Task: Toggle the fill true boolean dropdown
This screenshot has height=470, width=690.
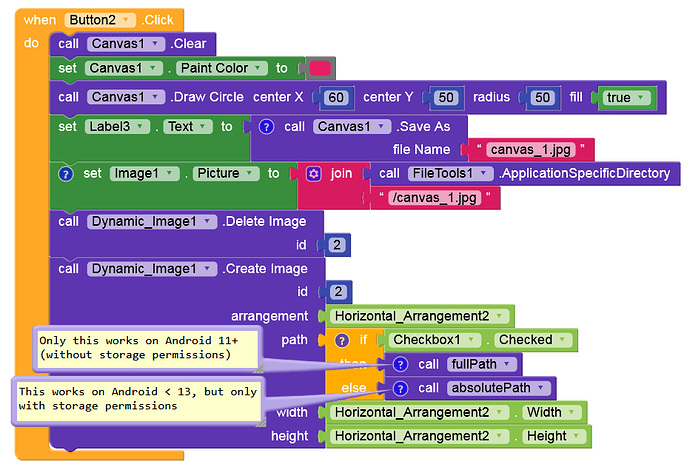Action: coord(640,97)
